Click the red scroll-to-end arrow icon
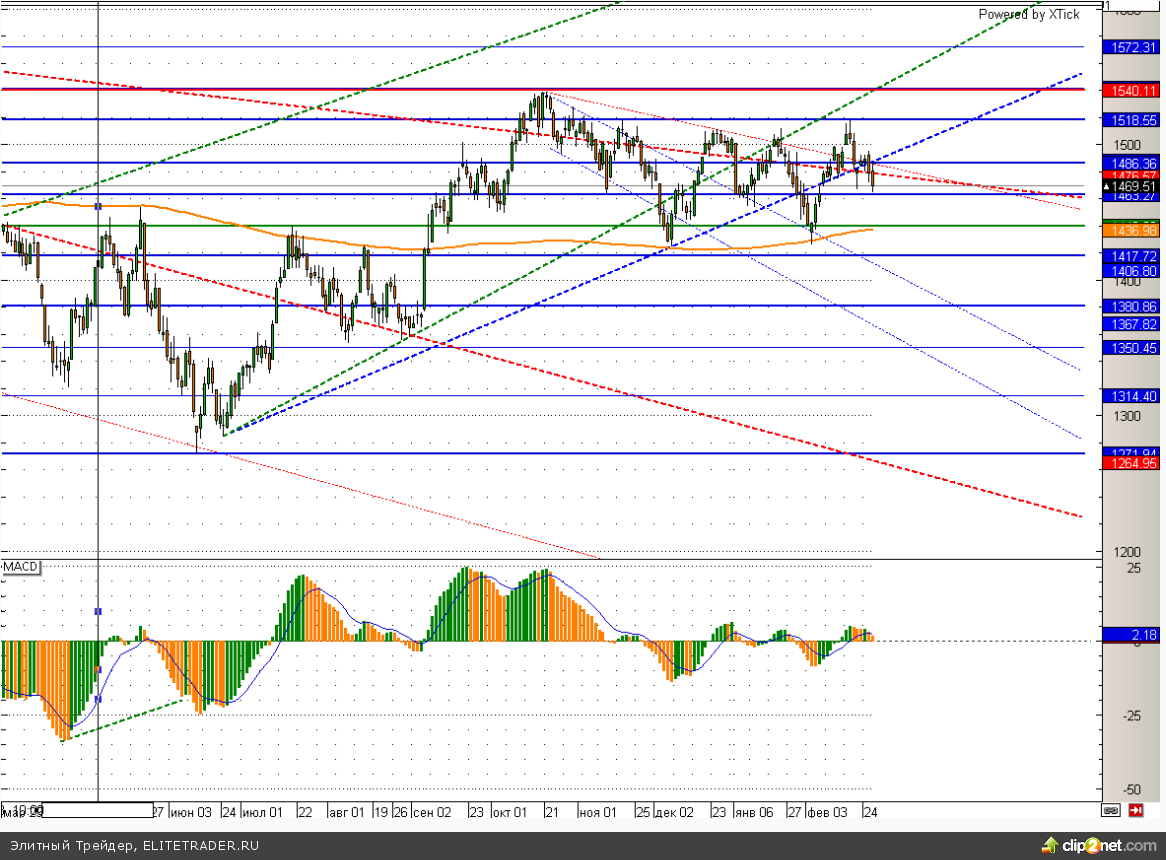 click(1137, 809)
